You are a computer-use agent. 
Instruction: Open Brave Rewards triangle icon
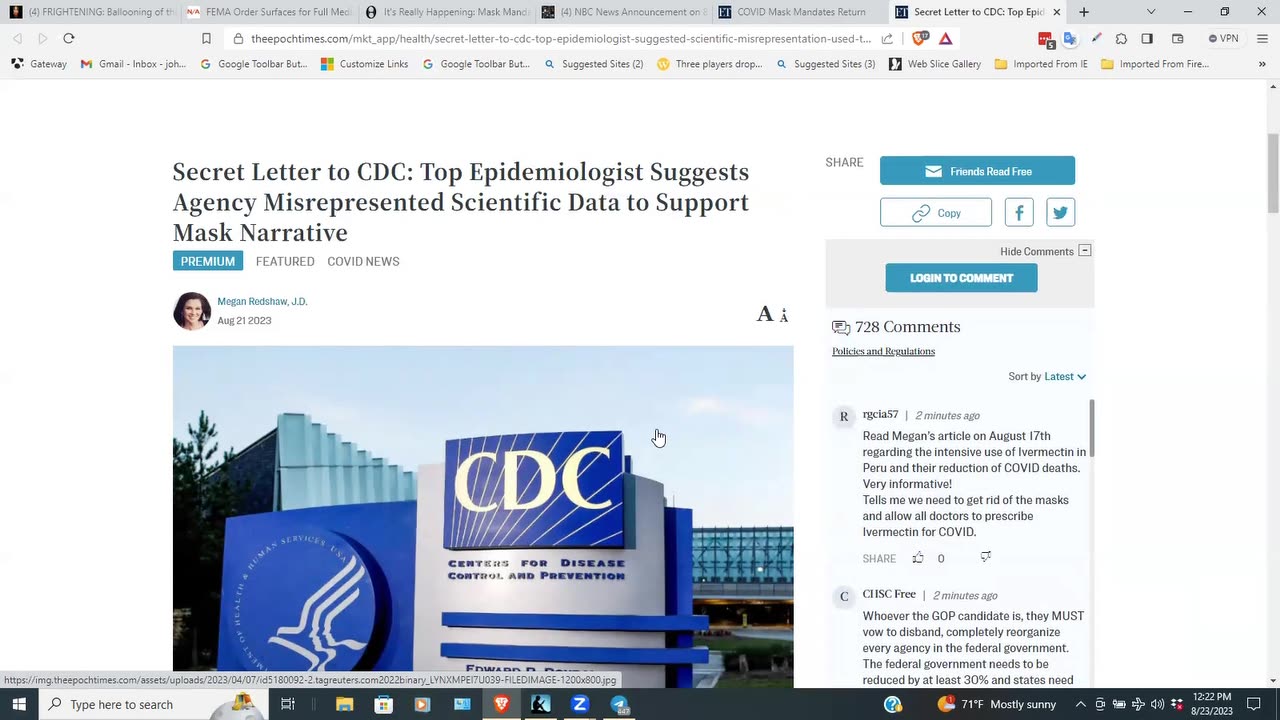click(945, 38)
